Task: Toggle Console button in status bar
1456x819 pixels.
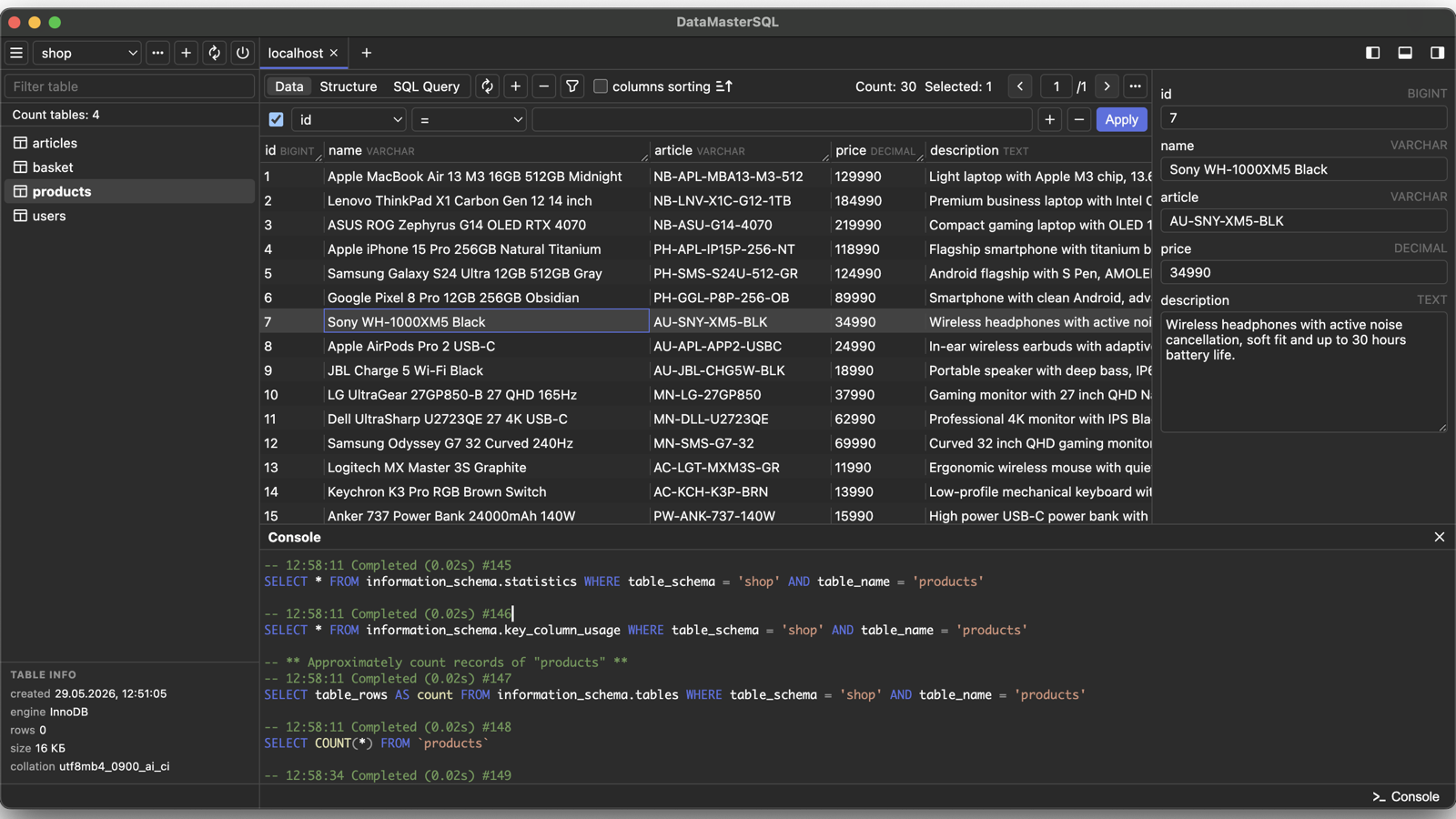Action: click(1406, 796)
